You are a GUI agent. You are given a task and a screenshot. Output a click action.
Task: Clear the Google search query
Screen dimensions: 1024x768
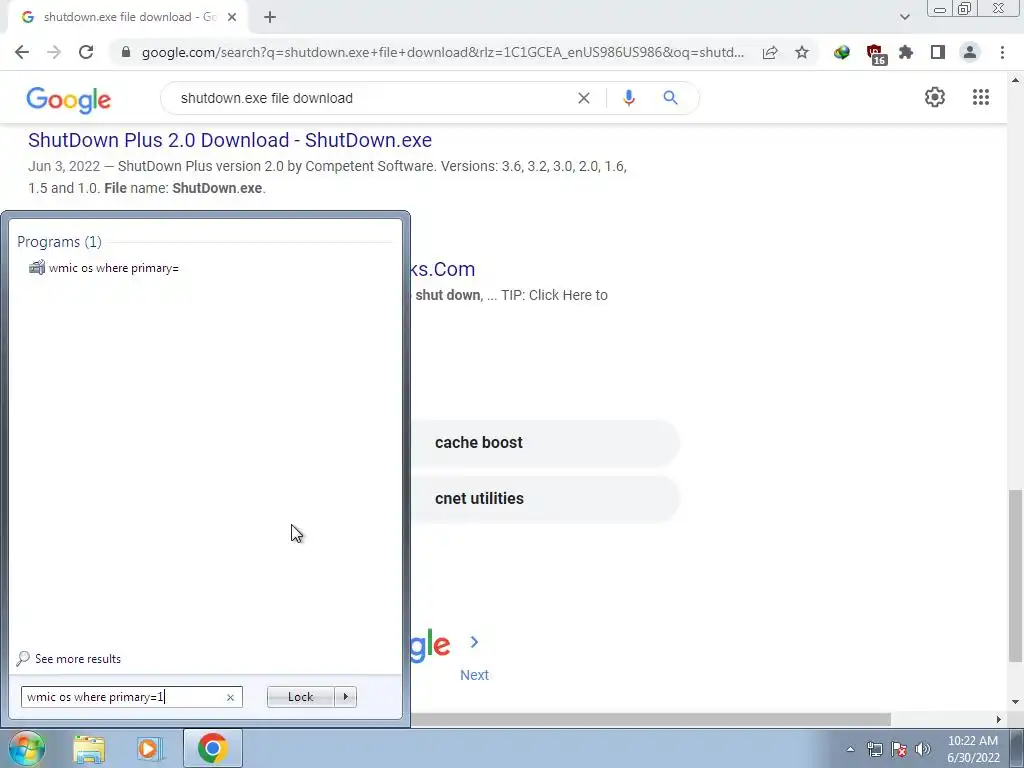pos(584,98)
